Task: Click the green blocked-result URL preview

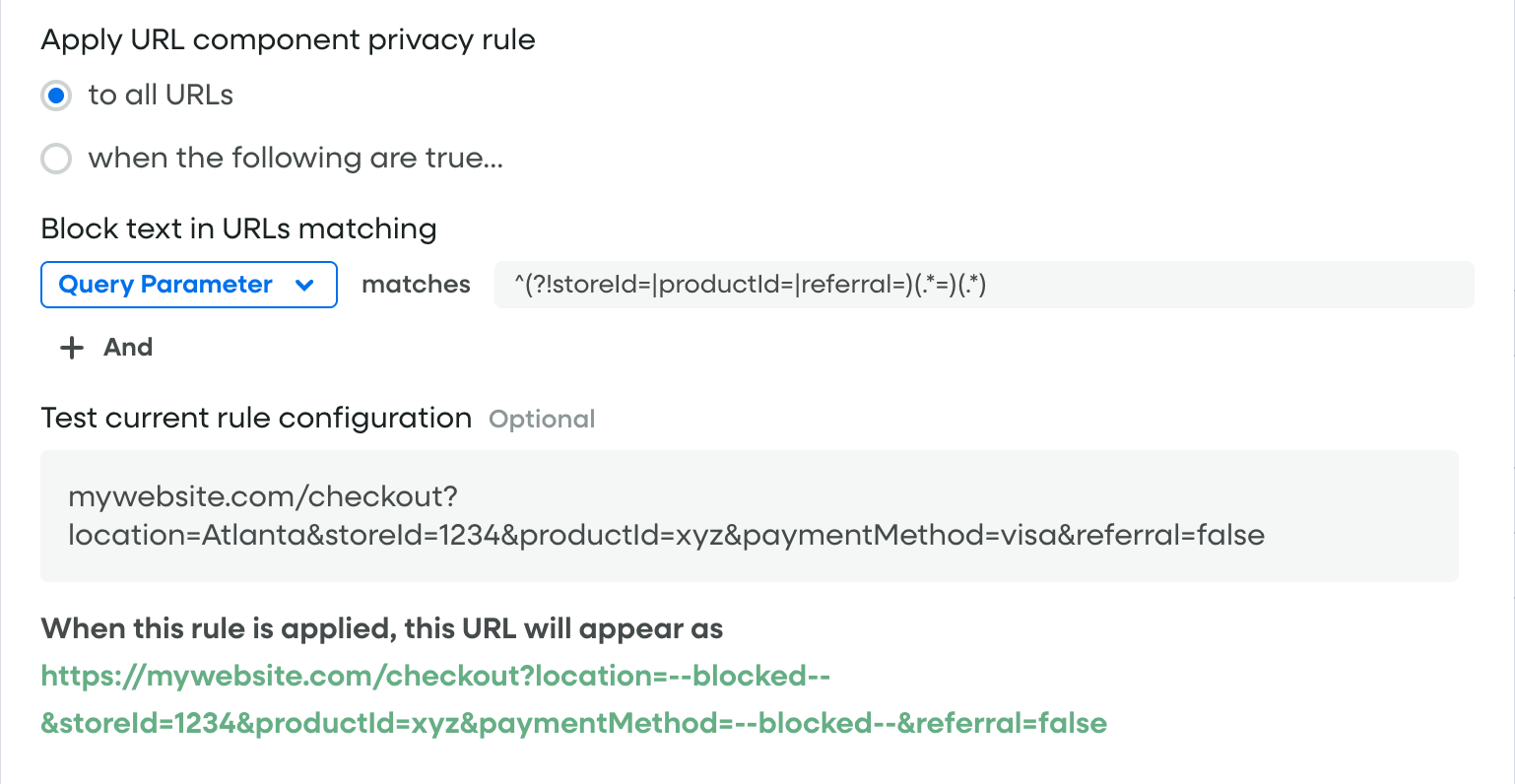Action: coord(436,677)
